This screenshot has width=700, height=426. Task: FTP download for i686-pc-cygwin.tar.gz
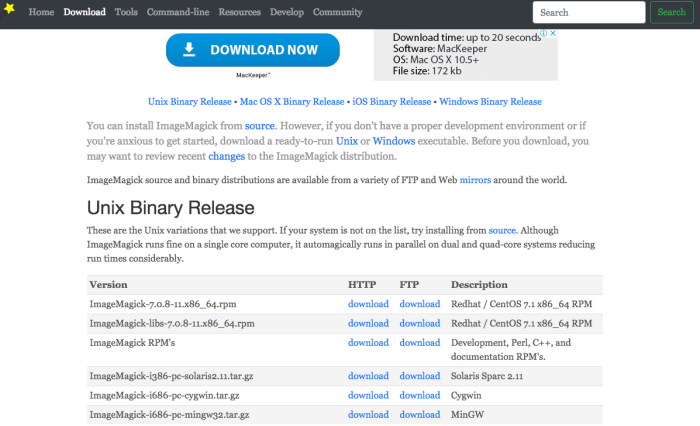pos(420,395)
